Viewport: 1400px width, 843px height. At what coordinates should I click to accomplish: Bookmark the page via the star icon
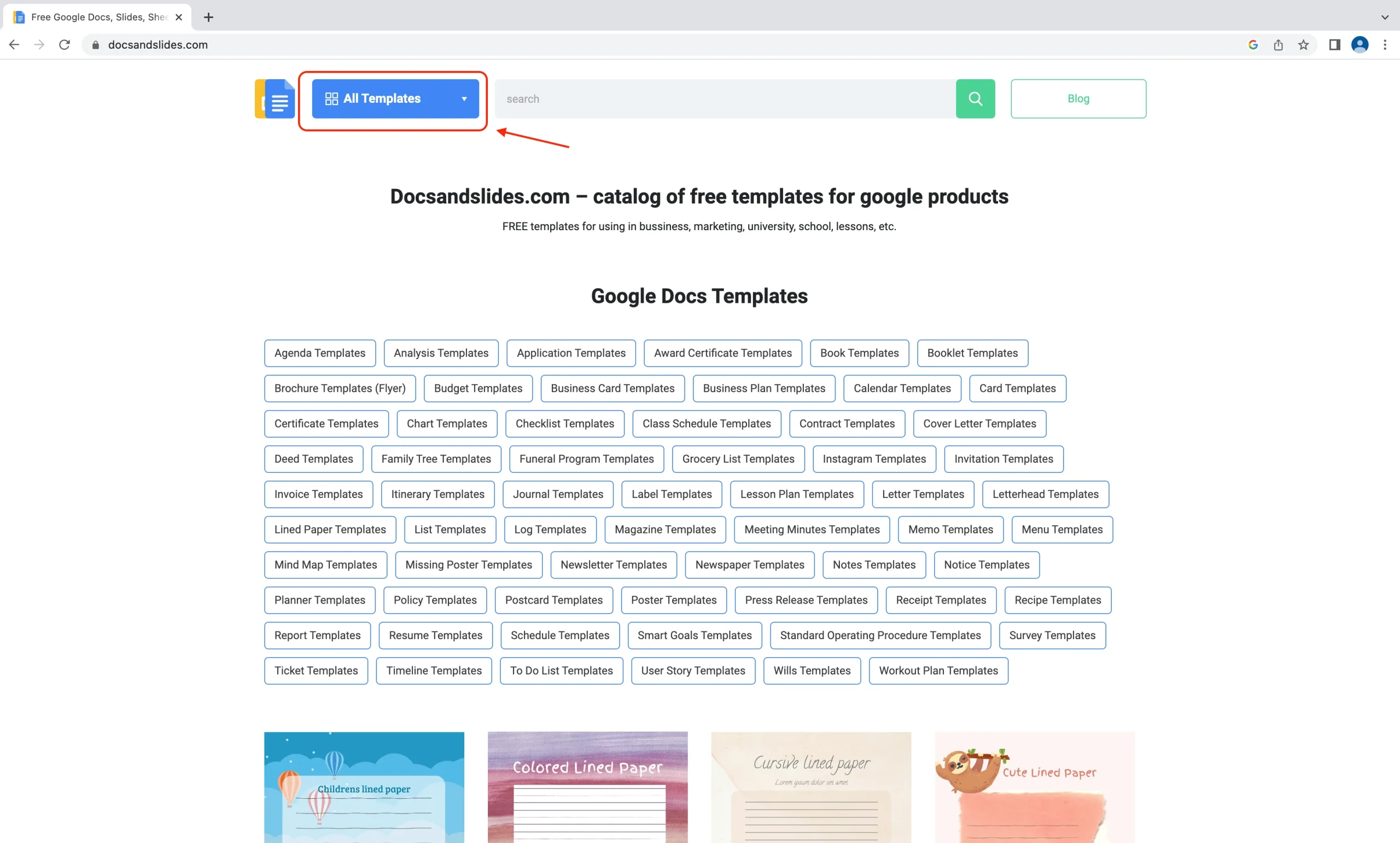[1303, 44]
